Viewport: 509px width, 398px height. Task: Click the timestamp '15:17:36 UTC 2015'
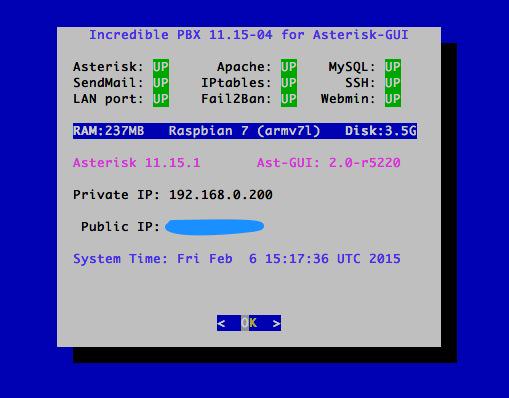click(x=333, y=259)
